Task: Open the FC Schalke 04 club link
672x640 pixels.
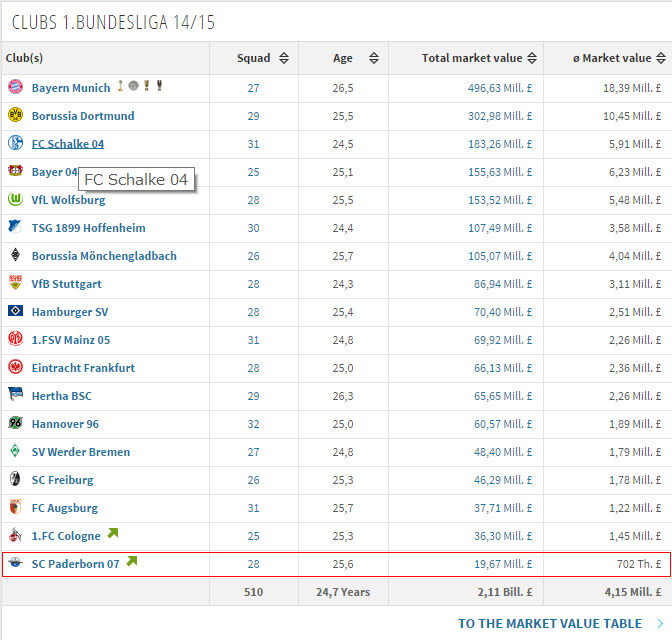Action: pyautogui.click(x=67, y=144)
